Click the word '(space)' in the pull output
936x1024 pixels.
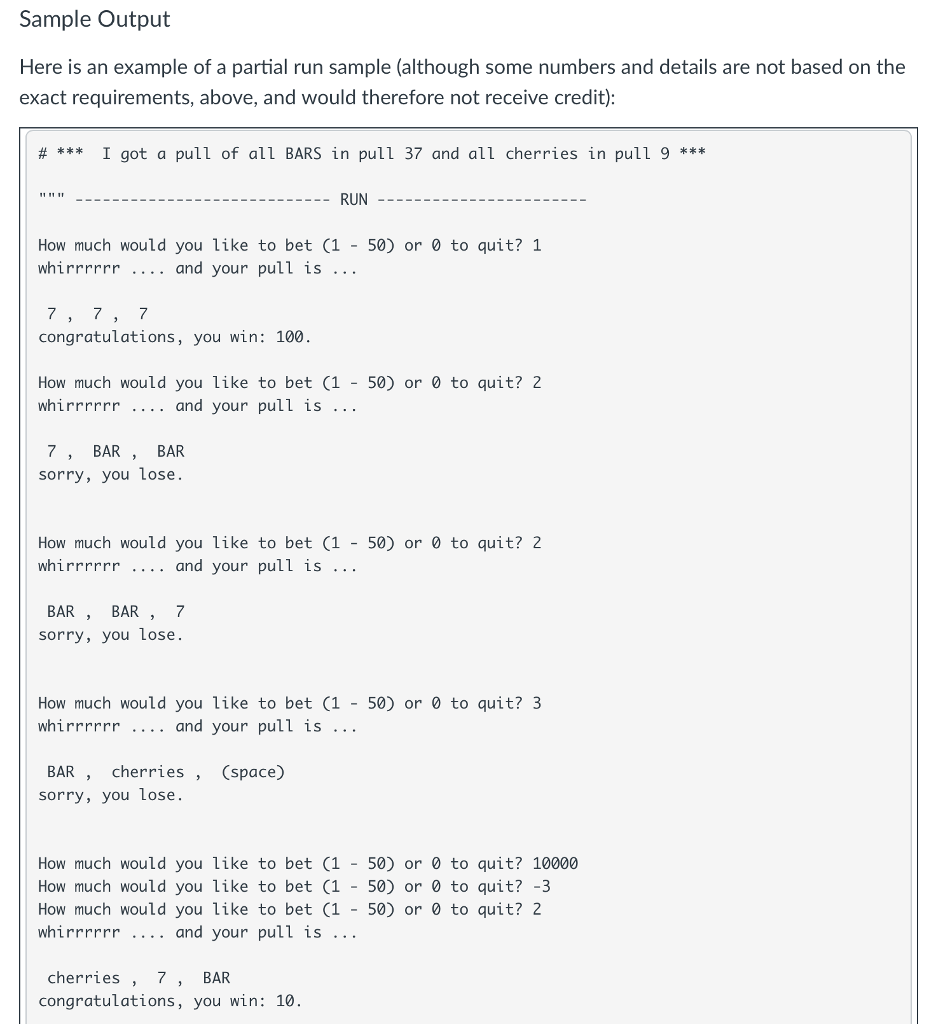[x=253, y=772]
